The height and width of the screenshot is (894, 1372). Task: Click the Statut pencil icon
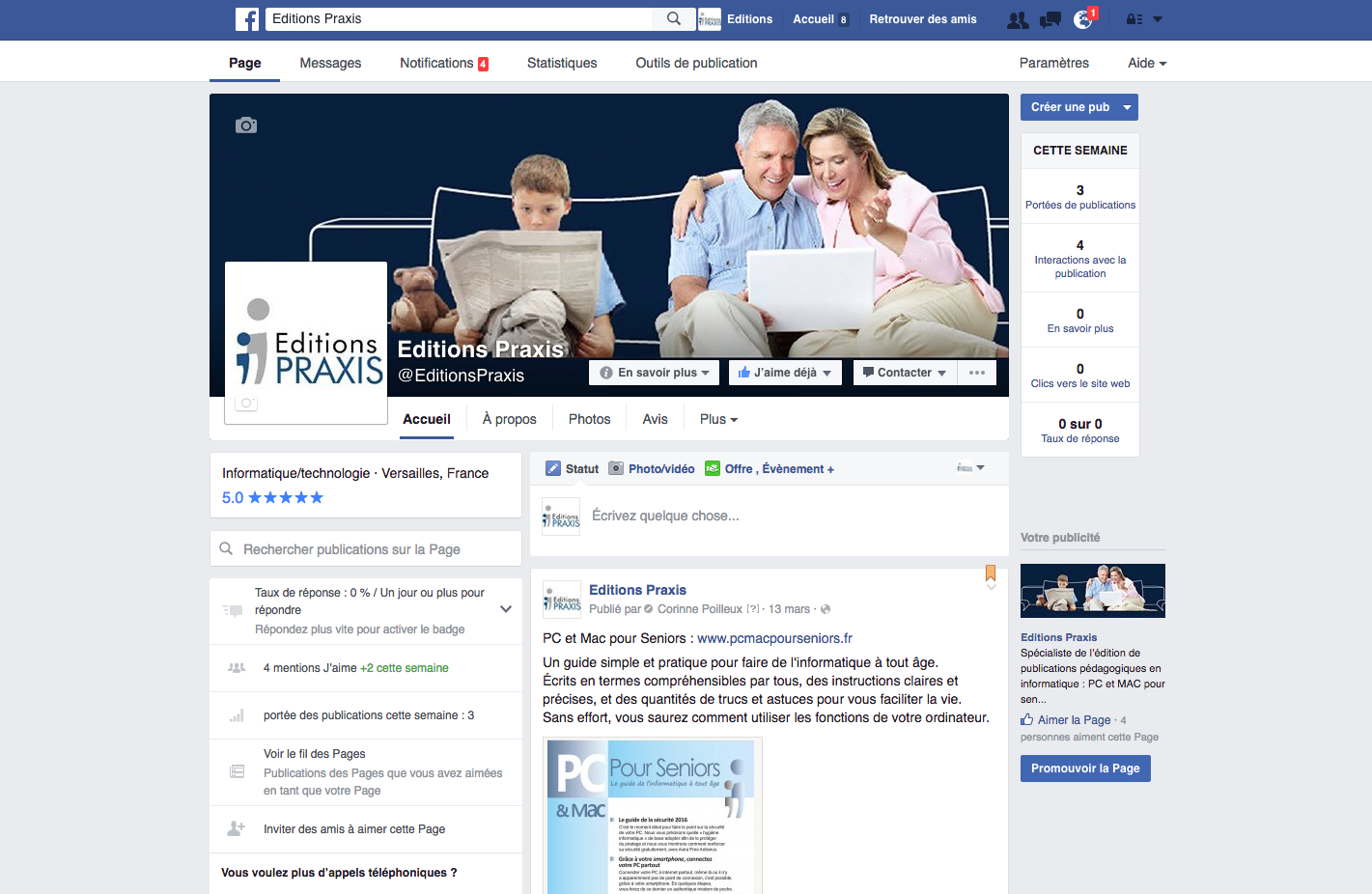(553, 468)
